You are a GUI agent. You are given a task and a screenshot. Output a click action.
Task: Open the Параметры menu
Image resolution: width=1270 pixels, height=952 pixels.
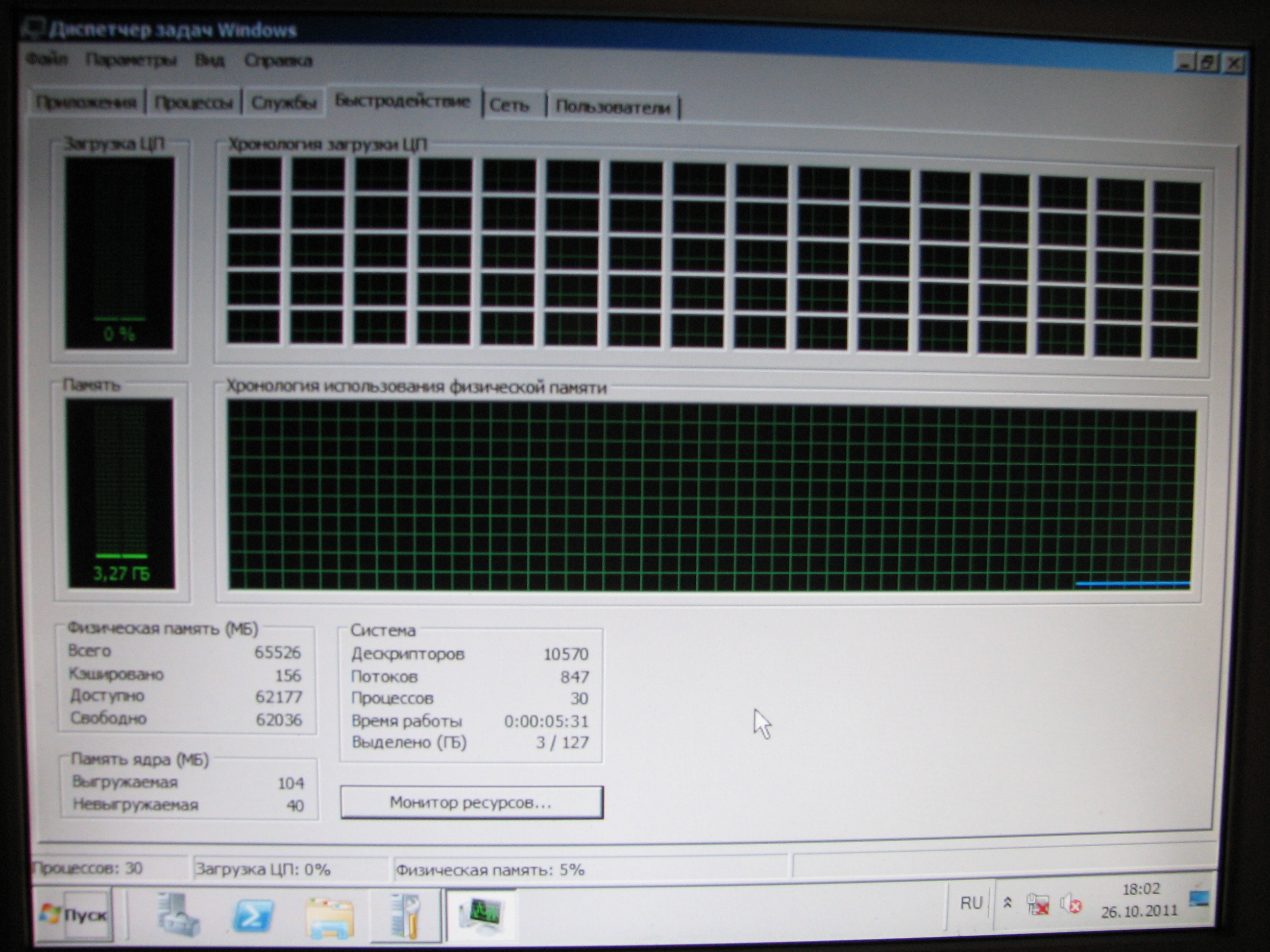click(130, 60)
